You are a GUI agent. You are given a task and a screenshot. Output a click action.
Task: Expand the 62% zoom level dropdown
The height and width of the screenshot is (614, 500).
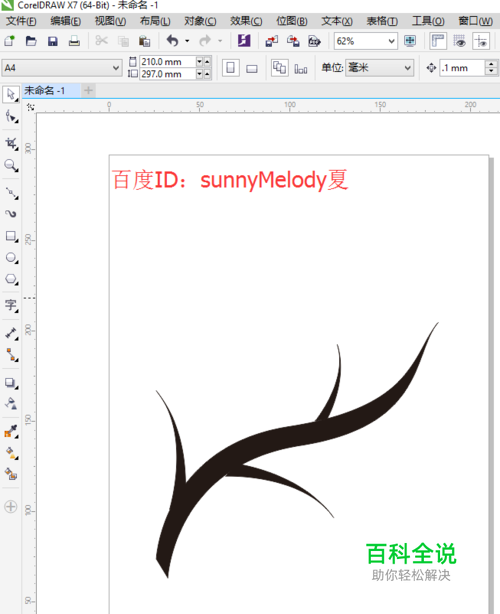click(366, 41)
